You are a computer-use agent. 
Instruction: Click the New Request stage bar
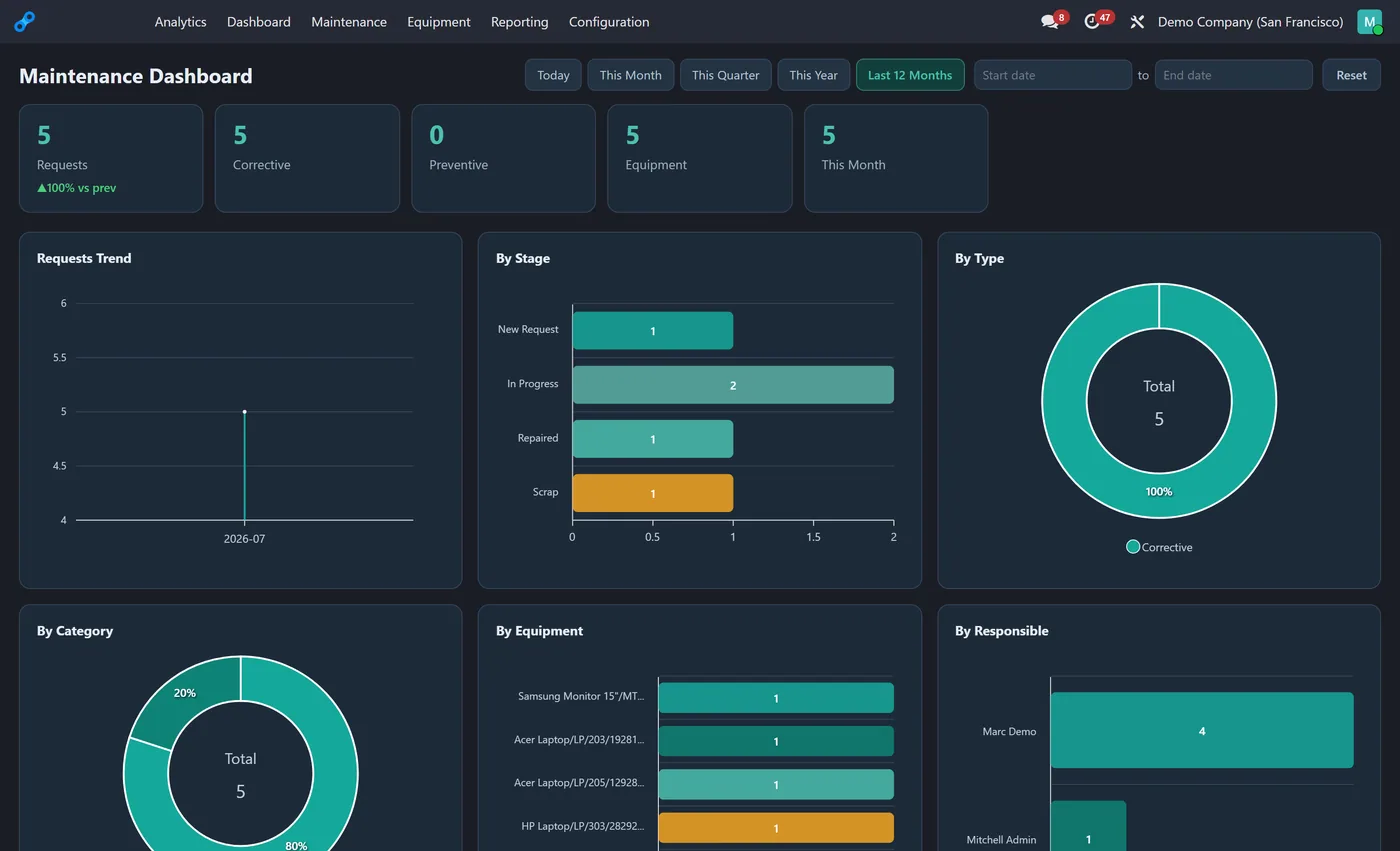652,331
